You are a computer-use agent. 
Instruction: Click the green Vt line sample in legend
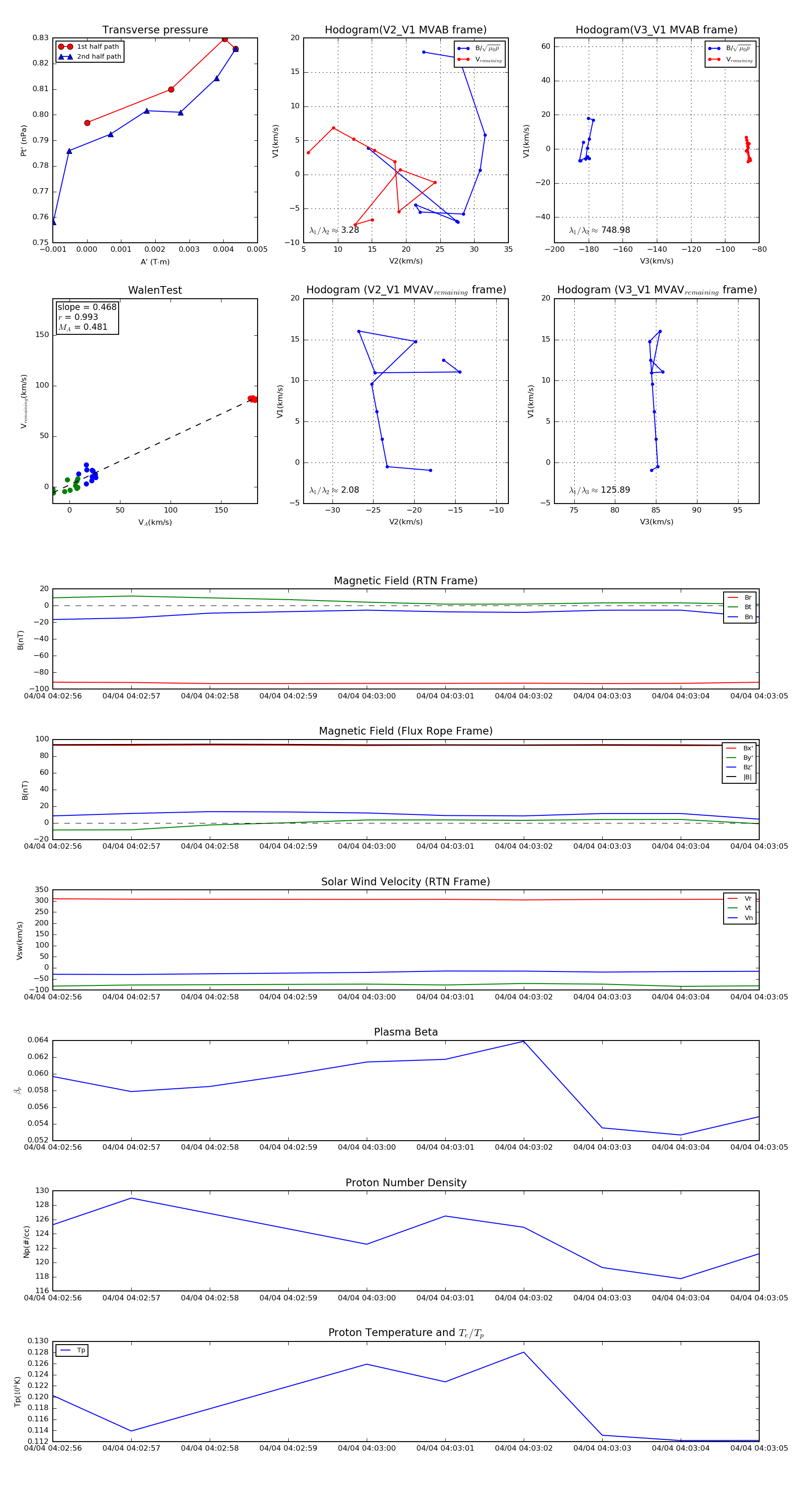coord(732,908)
